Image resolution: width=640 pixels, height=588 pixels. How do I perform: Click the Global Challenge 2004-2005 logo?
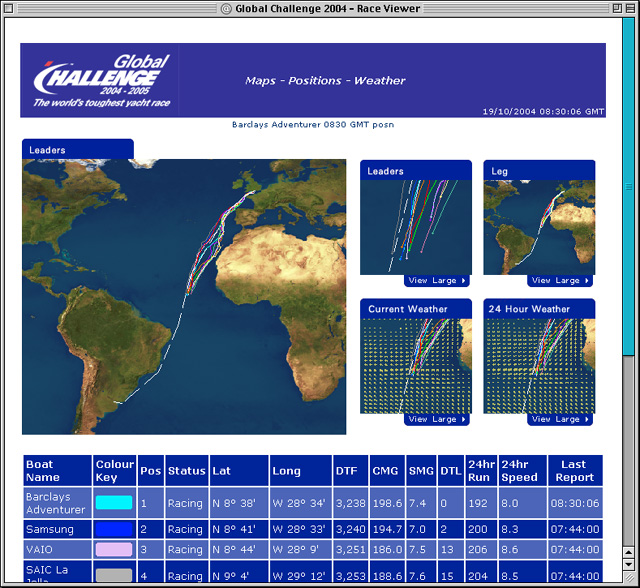coord(102,81)
